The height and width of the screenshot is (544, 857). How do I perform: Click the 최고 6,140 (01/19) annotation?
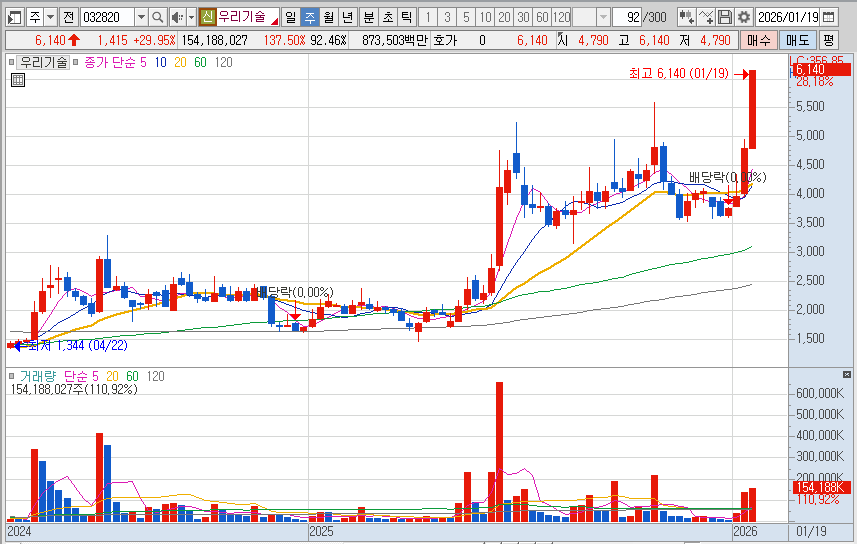tap(679, 73)
